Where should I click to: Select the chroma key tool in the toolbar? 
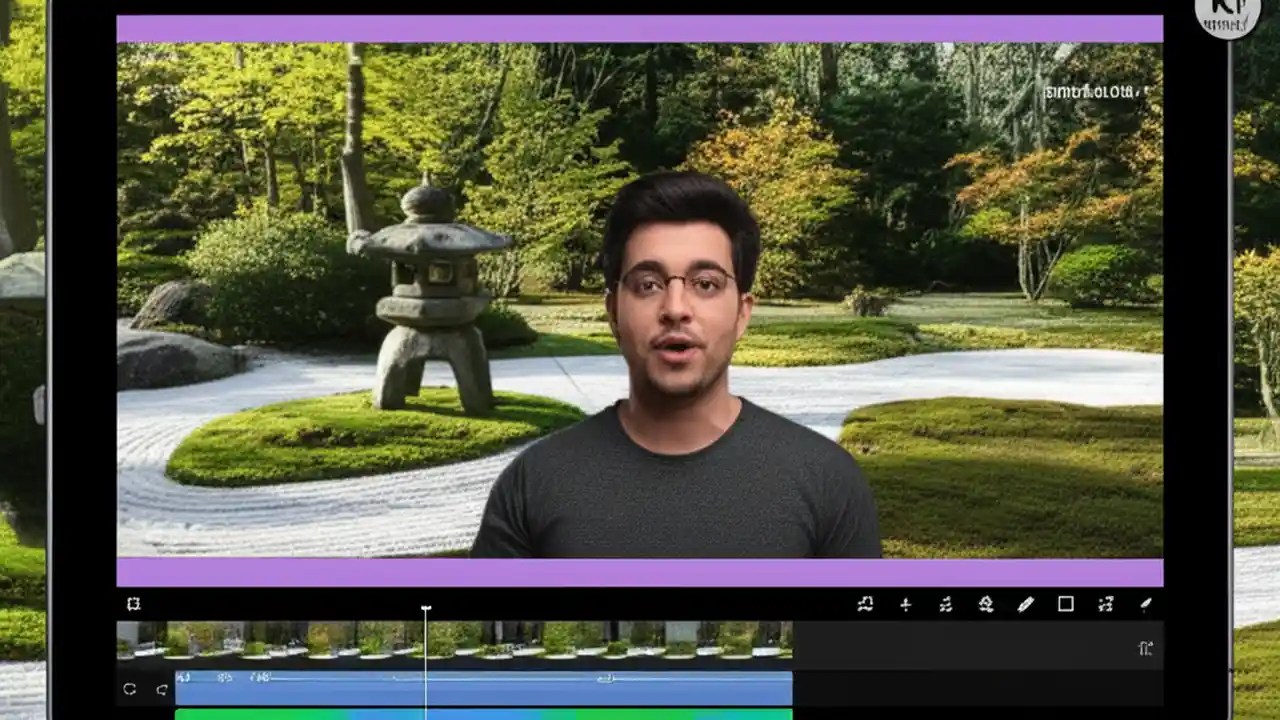click(x=866, y=604)
